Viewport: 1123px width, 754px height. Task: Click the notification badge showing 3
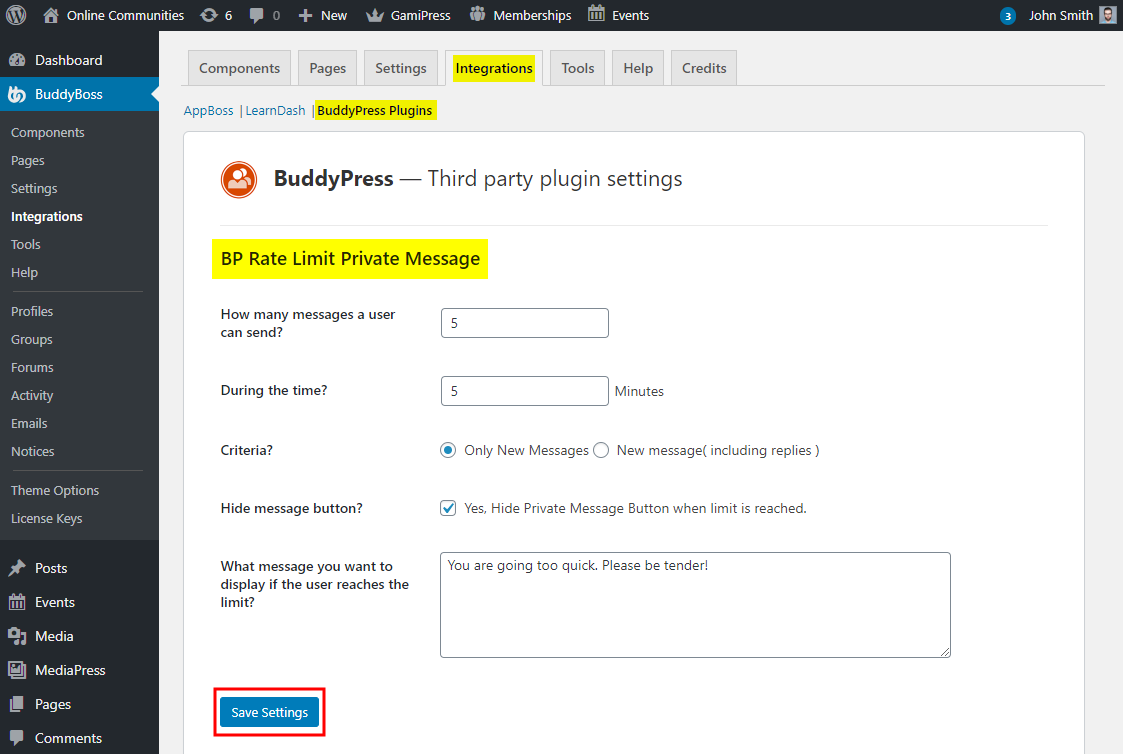point(1007,15)
